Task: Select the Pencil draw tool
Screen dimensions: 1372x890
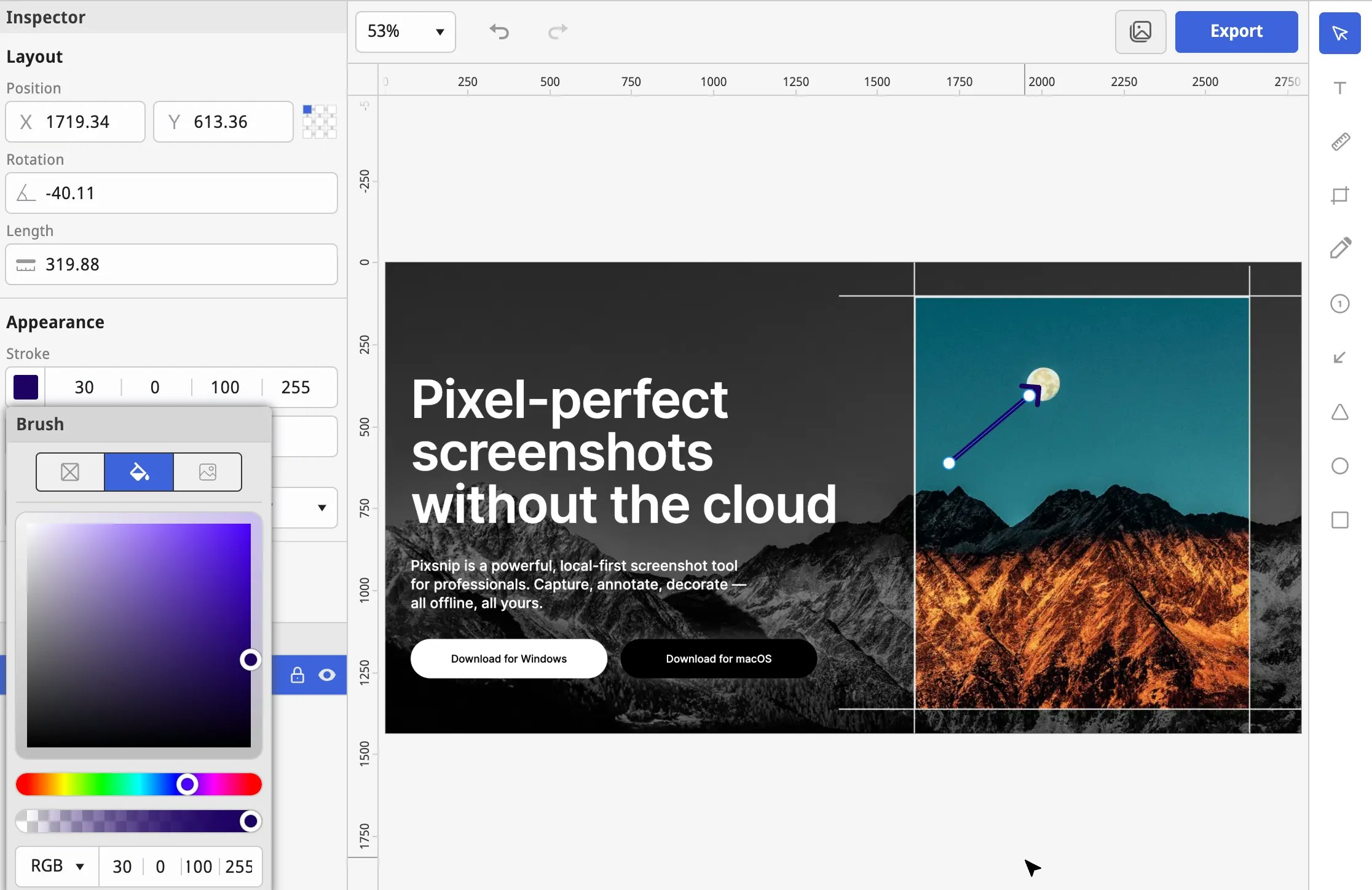Action: coord(1340,248)
